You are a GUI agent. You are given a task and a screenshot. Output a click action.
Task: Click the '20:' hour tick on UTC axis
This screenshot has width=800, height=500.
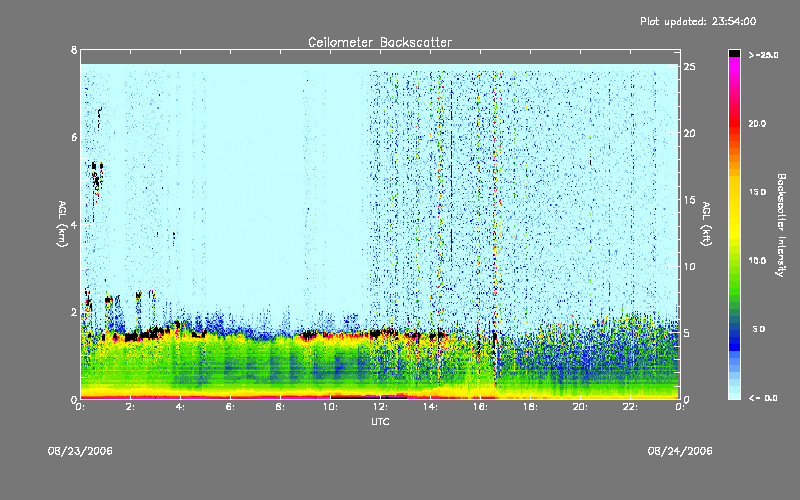(x=580, y=407)
